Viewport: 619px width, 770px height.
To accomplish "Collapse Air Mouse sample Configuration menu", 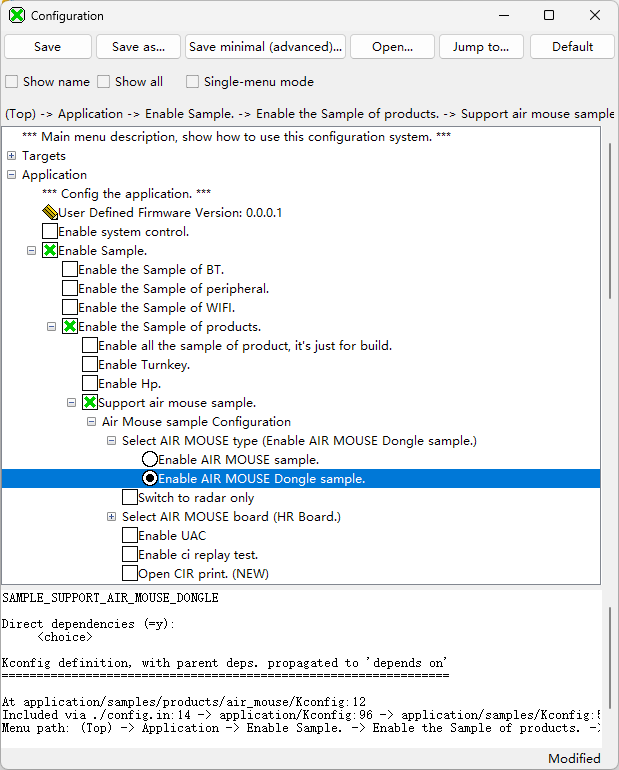I will click(x=92, y=422).
